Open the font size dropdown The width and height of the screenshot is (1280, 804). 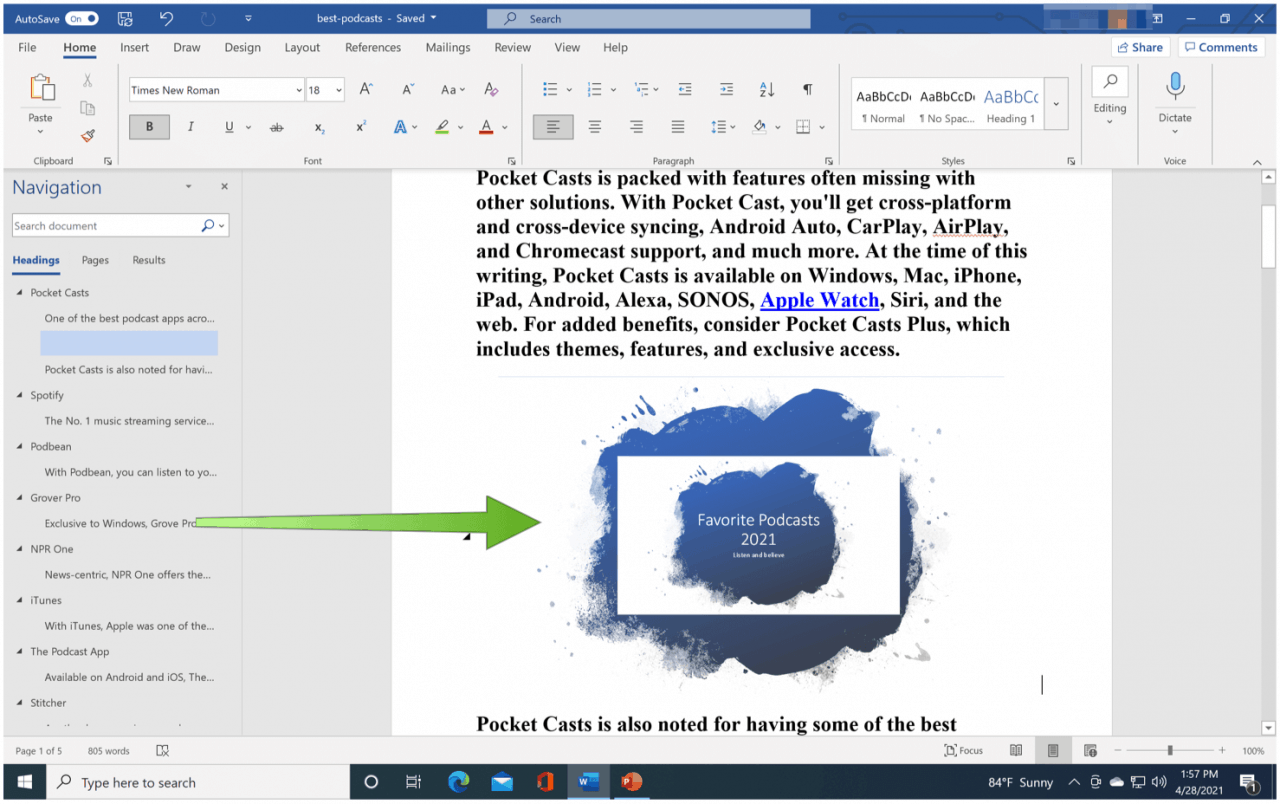(x=338, y=89)
